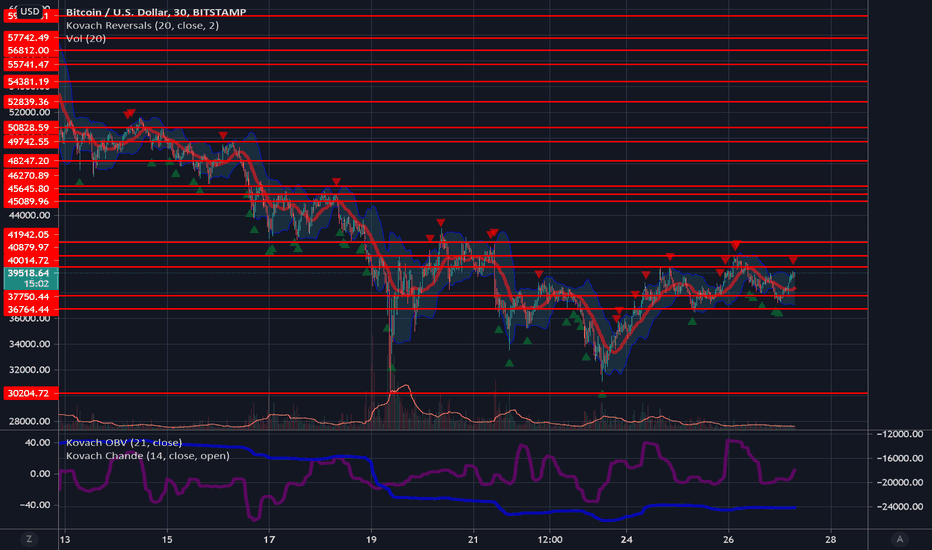The height and width of the screenshot is (550, 932).
Task: Click the Bitcoin / U.S. Dollar symbol title
Action: (156, 12)
